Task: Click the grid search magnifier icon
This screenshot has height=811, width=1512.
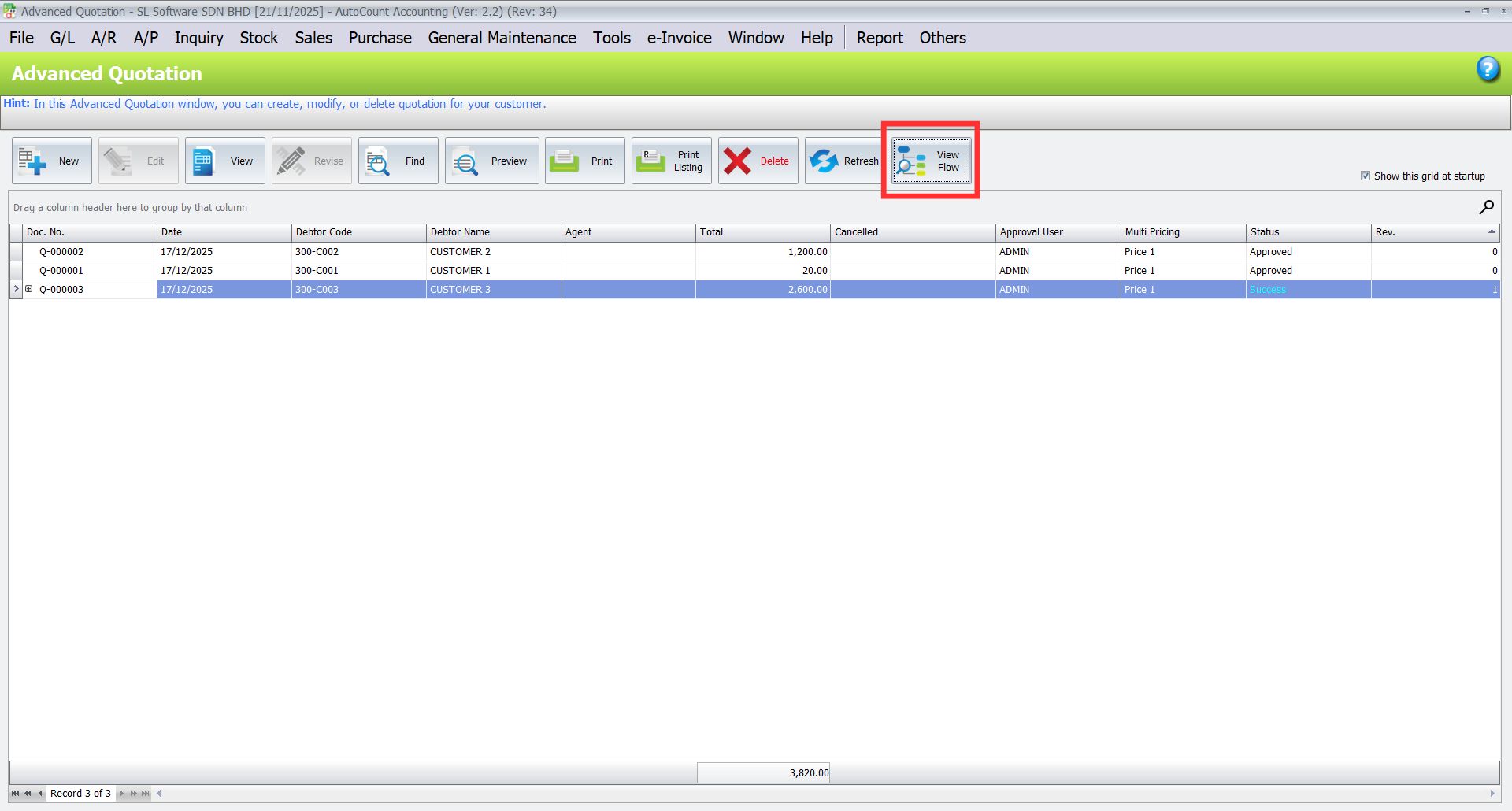Action: click(1487, 207)
